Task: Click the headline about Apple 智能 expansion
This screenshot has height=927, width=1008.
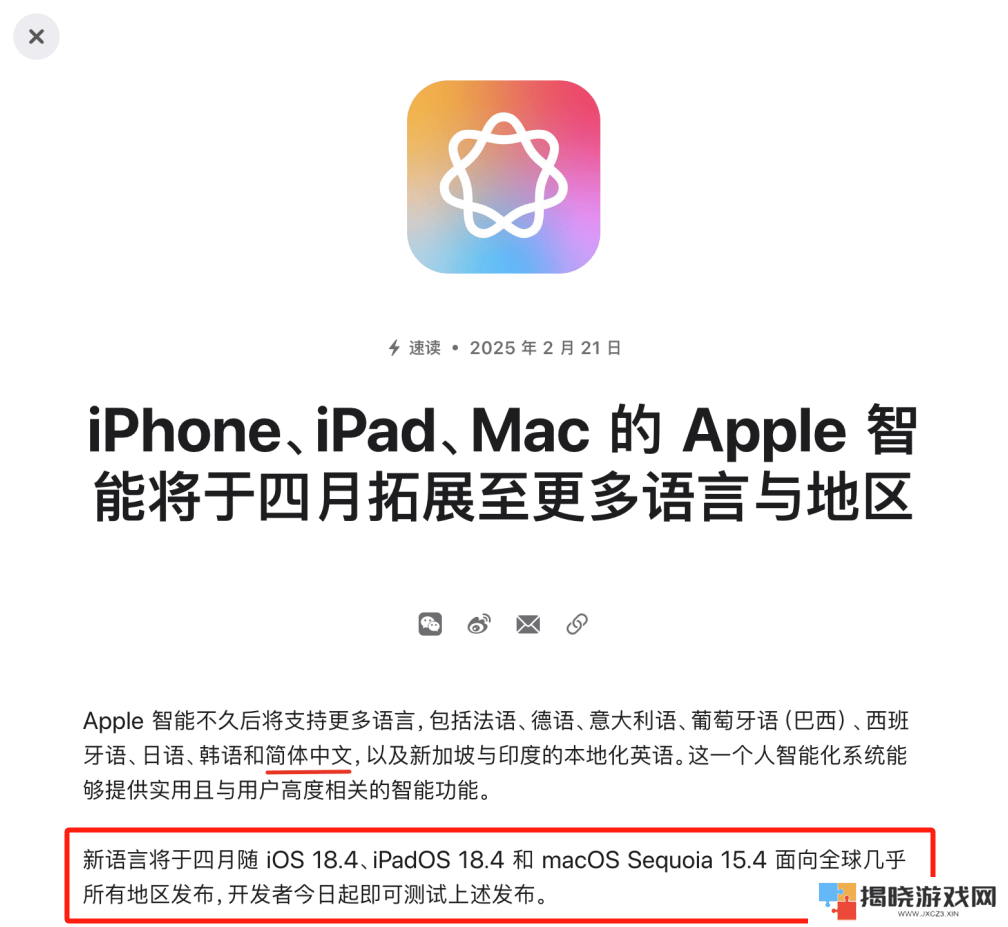Action: 503,463
